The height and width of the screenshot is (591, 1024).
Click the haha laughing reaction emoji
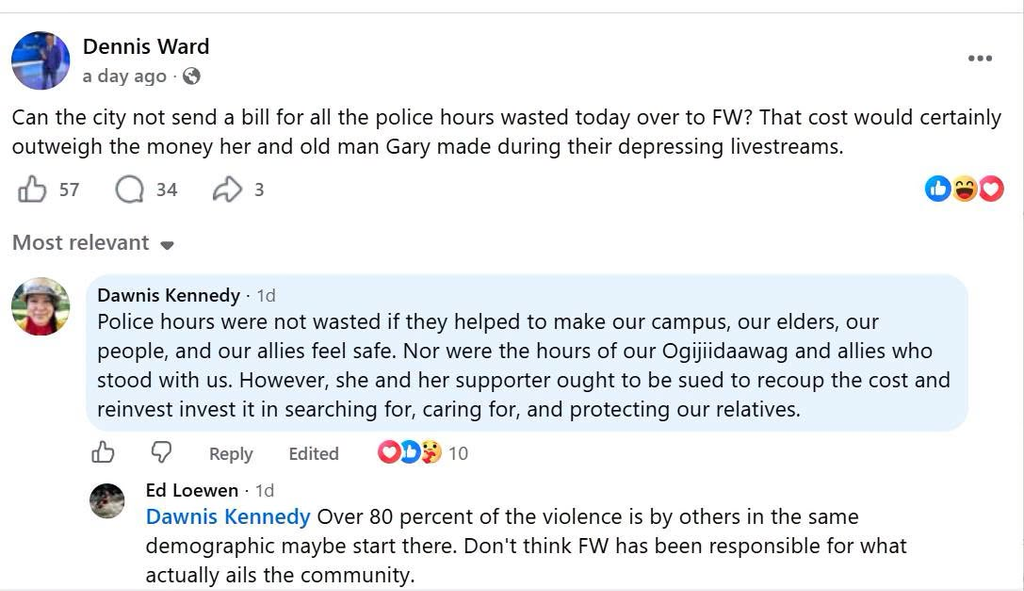pyautogui.click(x=965, y=189)
